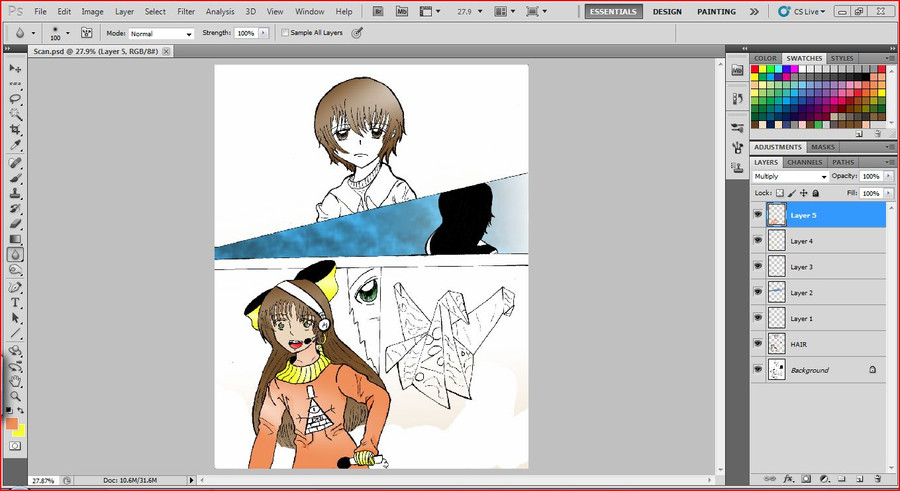Switch to the DESIGN workspace
900x491 pixels.
[667, 11]
